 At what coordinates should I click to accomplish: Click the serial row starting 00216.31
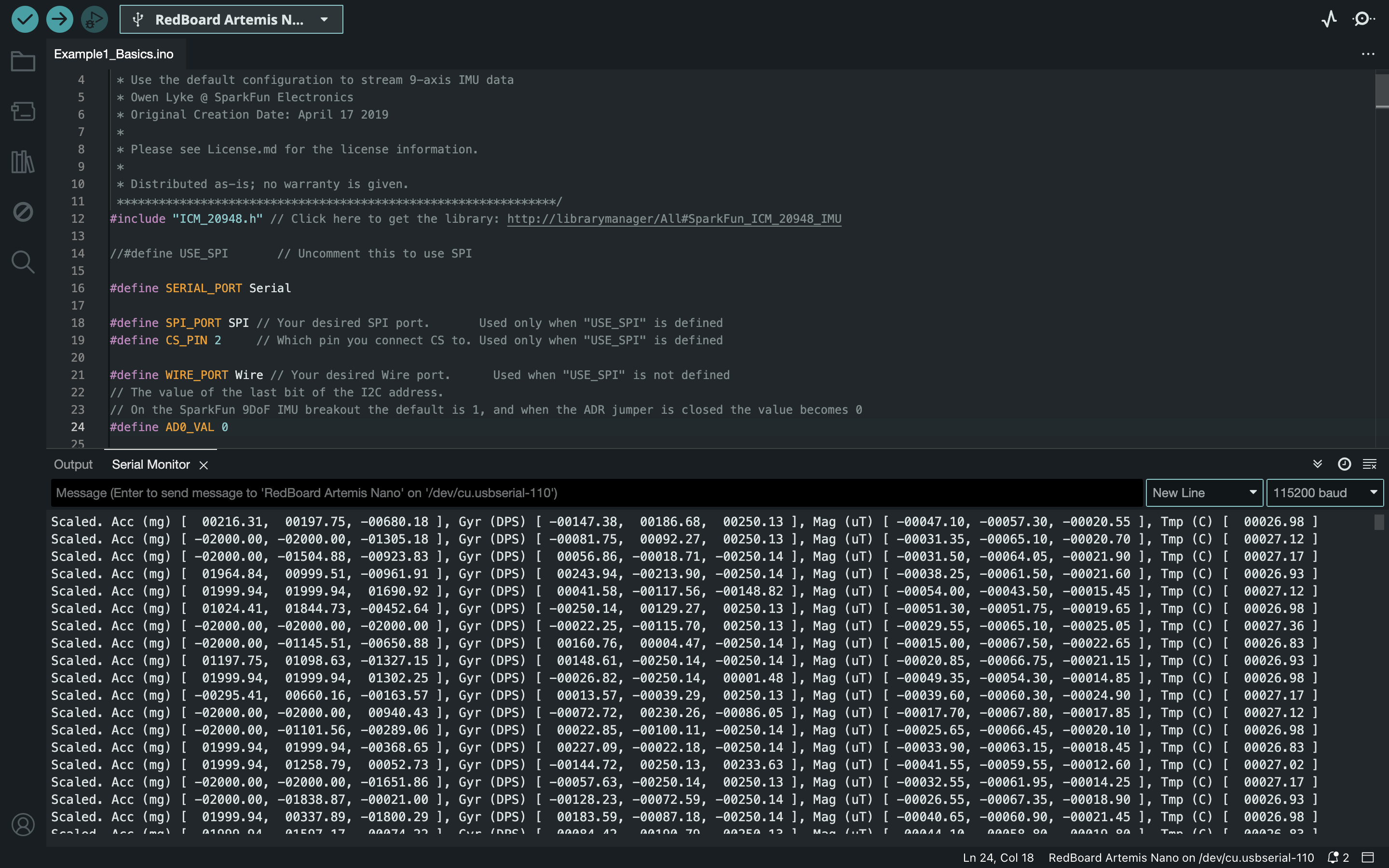(x=684, y=522)
